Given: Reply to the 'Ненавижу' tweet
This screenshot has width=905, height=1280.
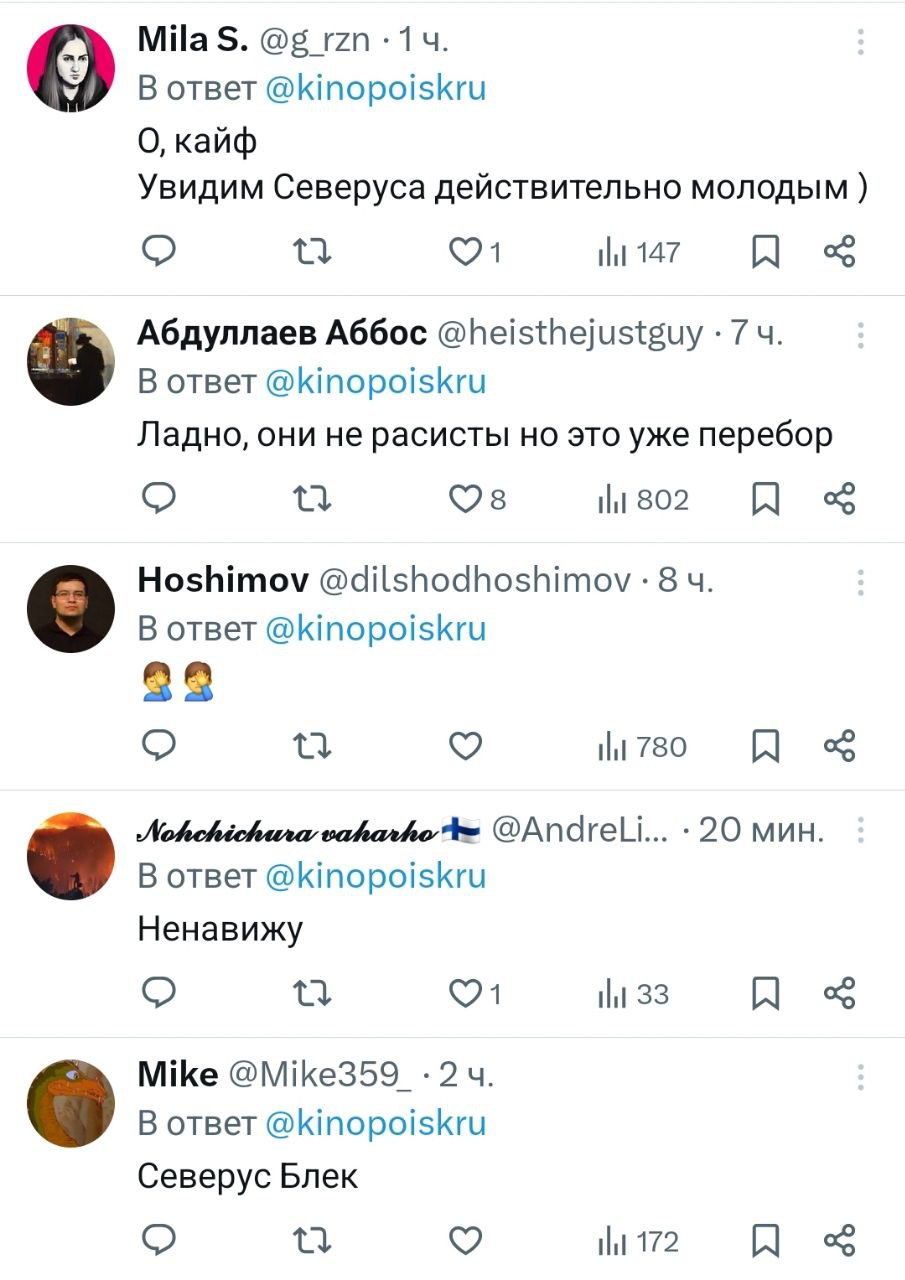Looking at the screenshot, I should coord(158,994).
